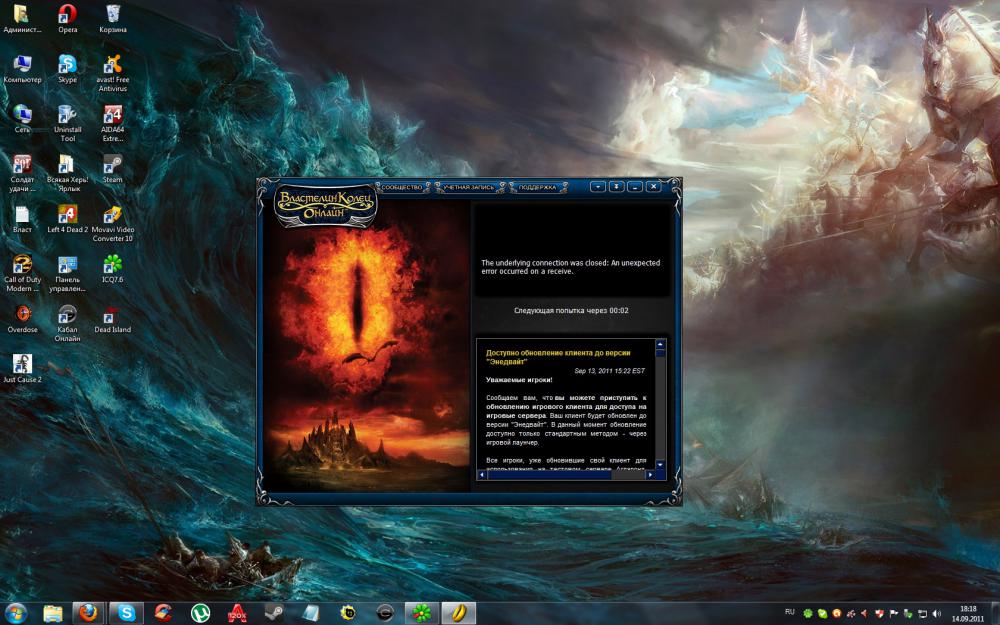Select the Власт text file icon
The image size is (1000, 625).
[22, 219]
